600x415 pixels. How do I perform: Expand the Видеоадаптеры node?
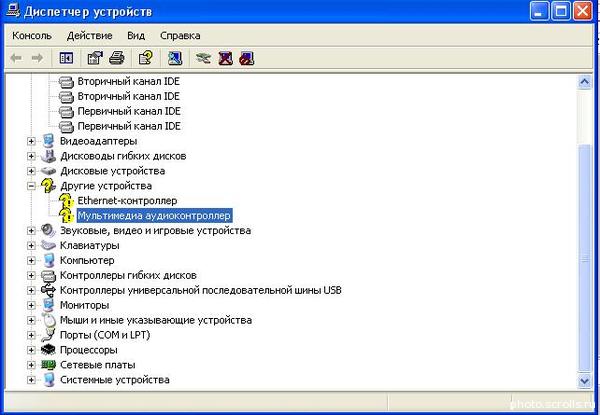(31, 141)
